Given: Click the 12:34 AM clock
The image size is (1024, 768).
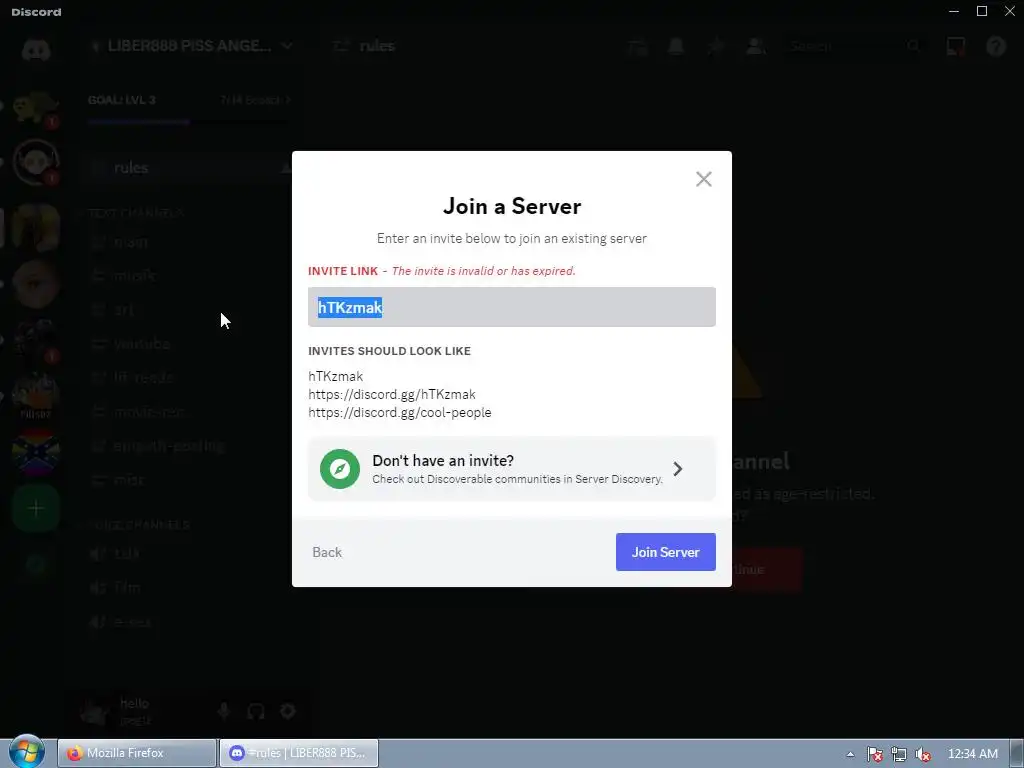Looking at the screenshot, I should (x=972, y=754).
